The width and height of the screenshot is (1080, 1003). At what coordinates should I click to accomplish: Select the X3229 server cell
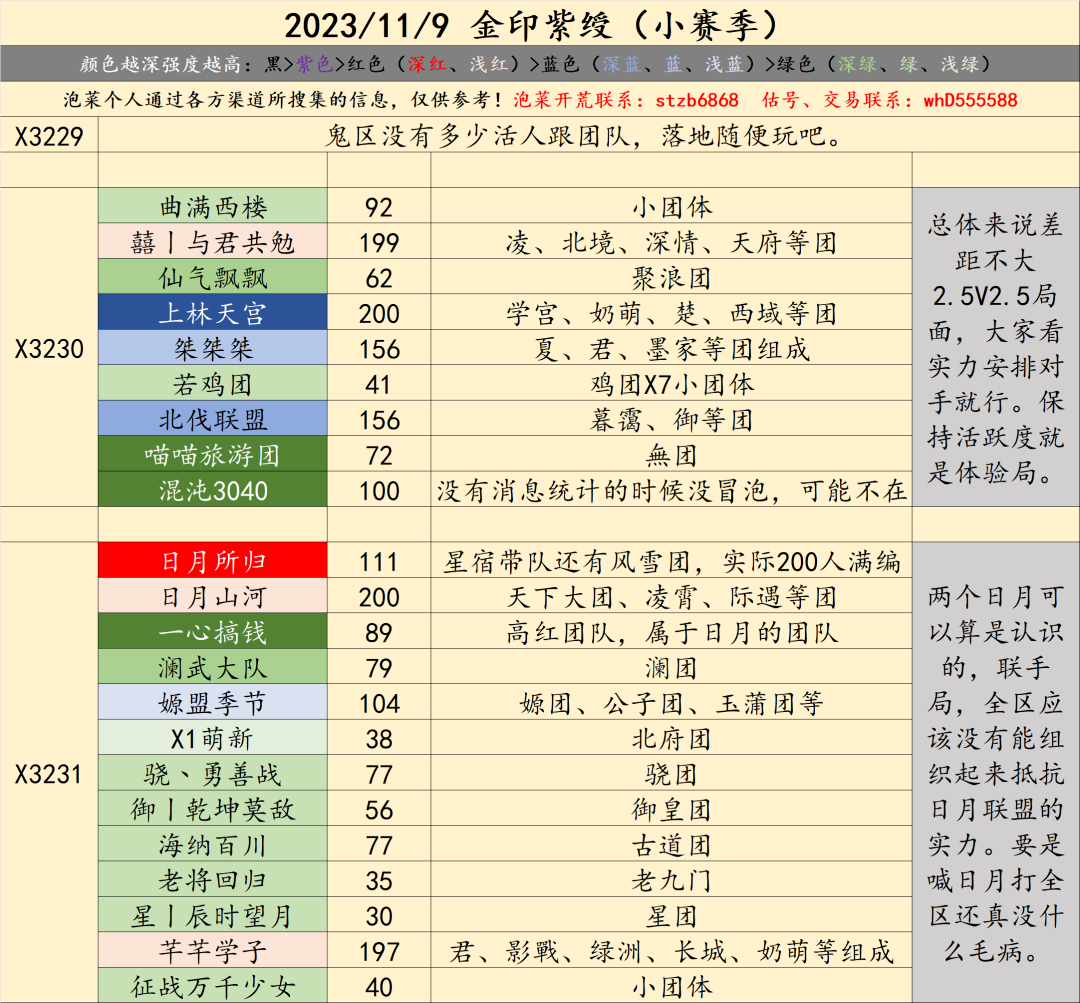point(49,135)
